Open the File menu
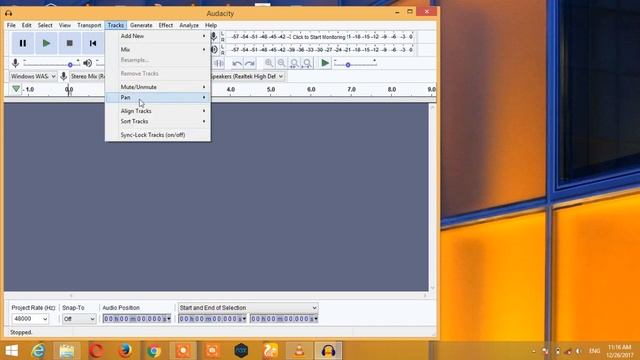The height and width of the screenshot is (360, 640). [x=11, y=25]
